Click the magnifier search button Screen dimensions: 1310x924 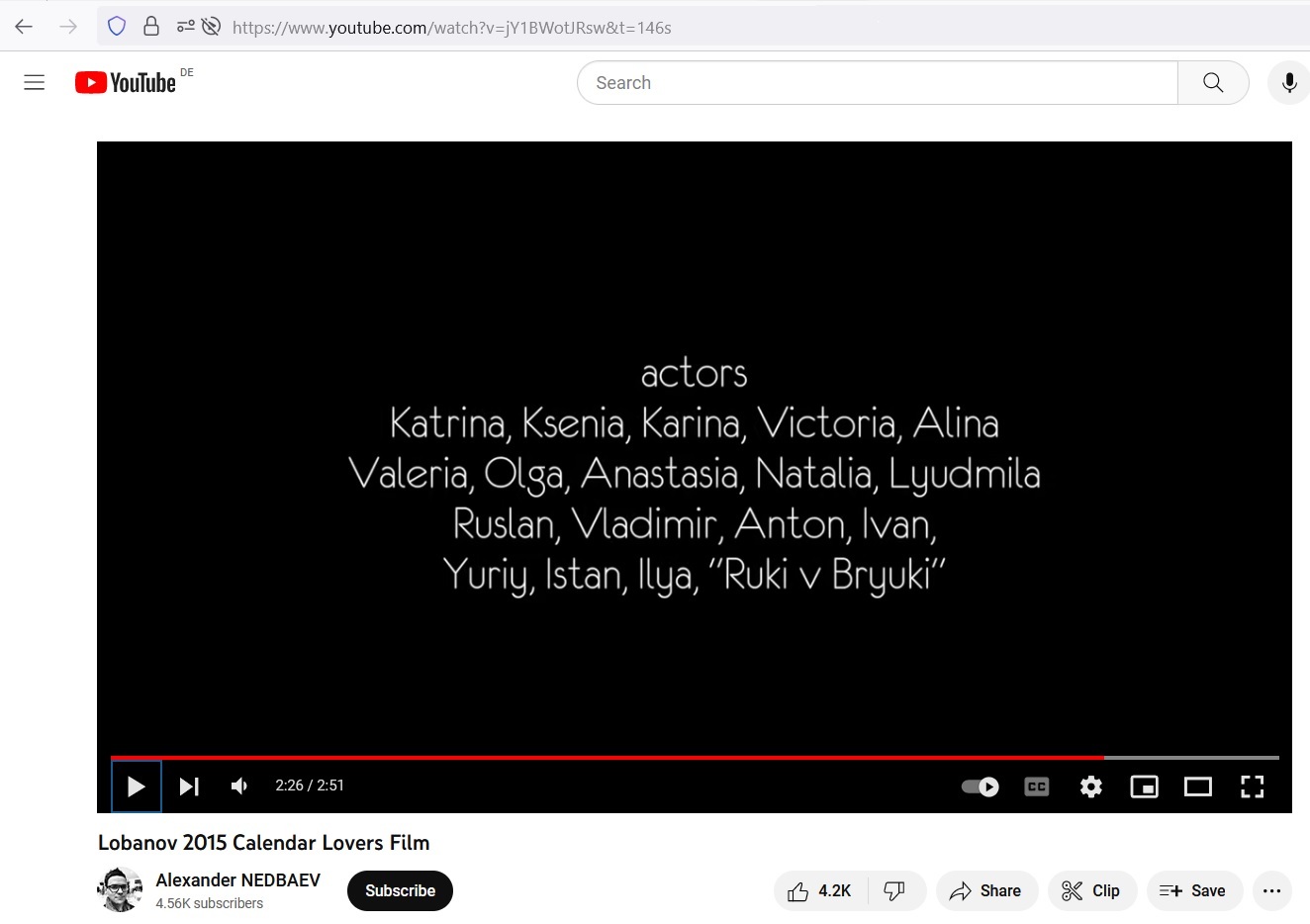tap(1213, 83)
